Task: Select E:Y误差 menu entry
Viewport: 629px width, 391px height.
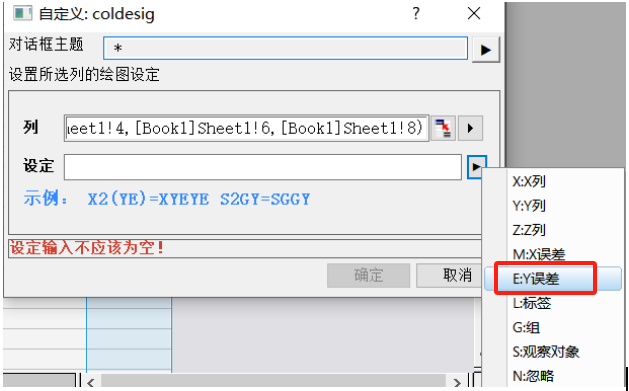Action: coord(554,278)
